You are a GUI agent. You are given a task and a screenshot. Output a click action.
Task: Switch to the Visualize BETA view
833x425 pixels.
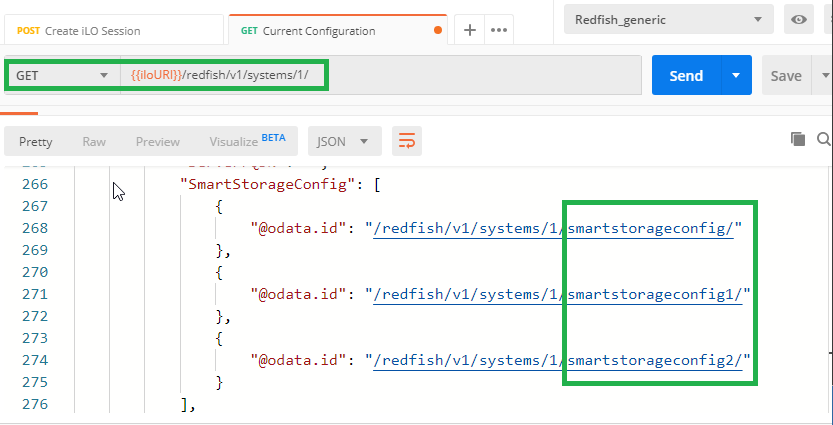(248, 141)
